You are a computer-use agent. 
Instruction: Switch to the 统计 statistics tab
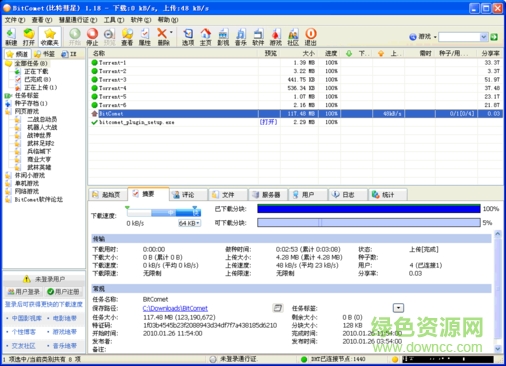pos(388,195)
